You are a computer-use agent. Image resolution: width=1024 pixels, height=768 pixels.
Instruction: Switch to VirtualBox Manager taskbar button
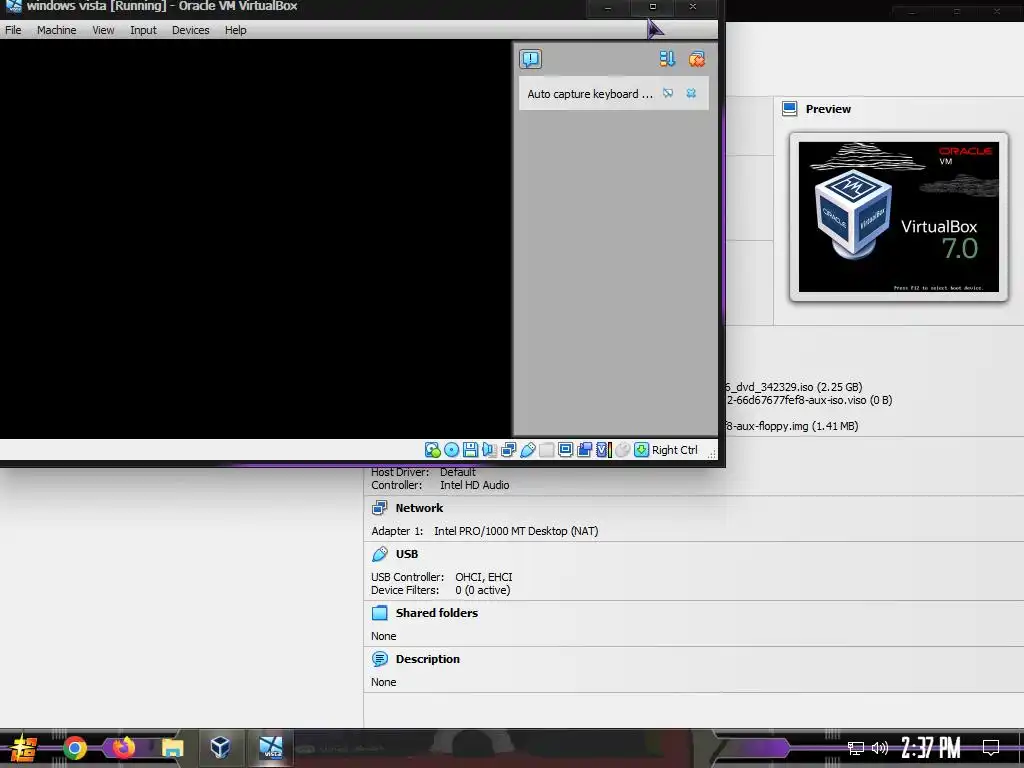[220, 748]
